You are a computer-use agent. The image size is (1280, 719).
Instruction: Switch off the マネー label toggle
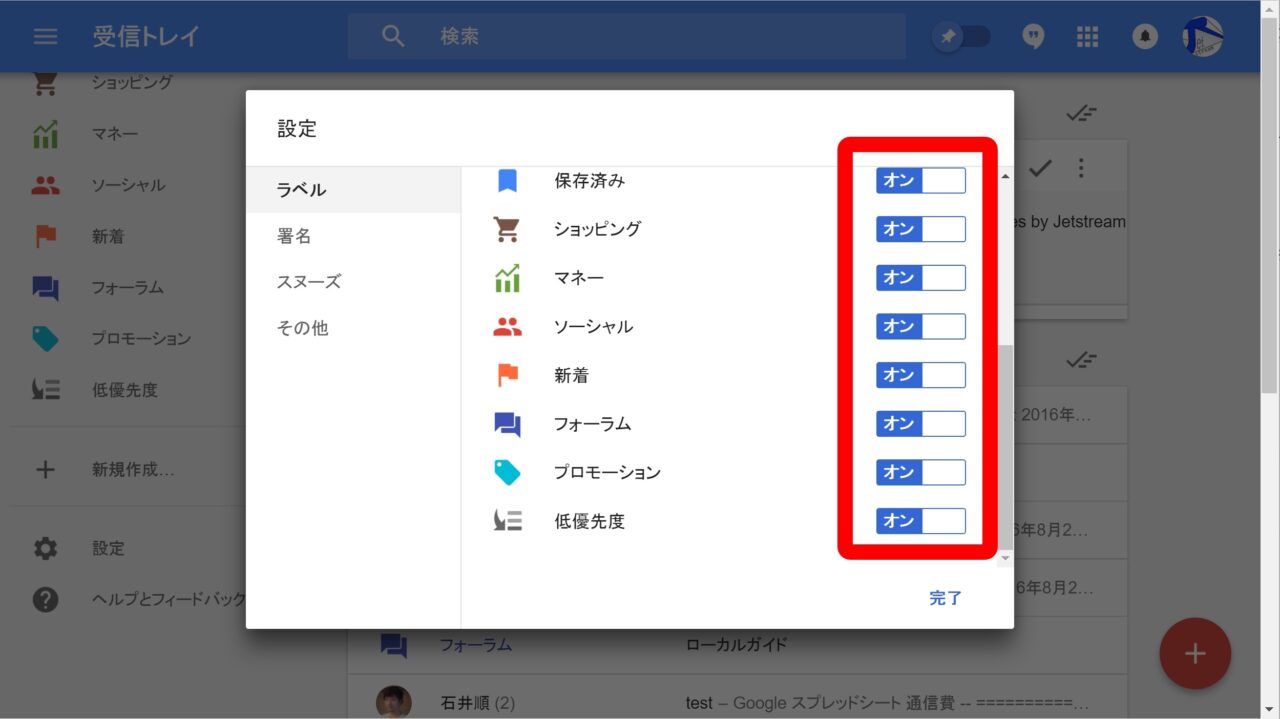coord(920,278)
